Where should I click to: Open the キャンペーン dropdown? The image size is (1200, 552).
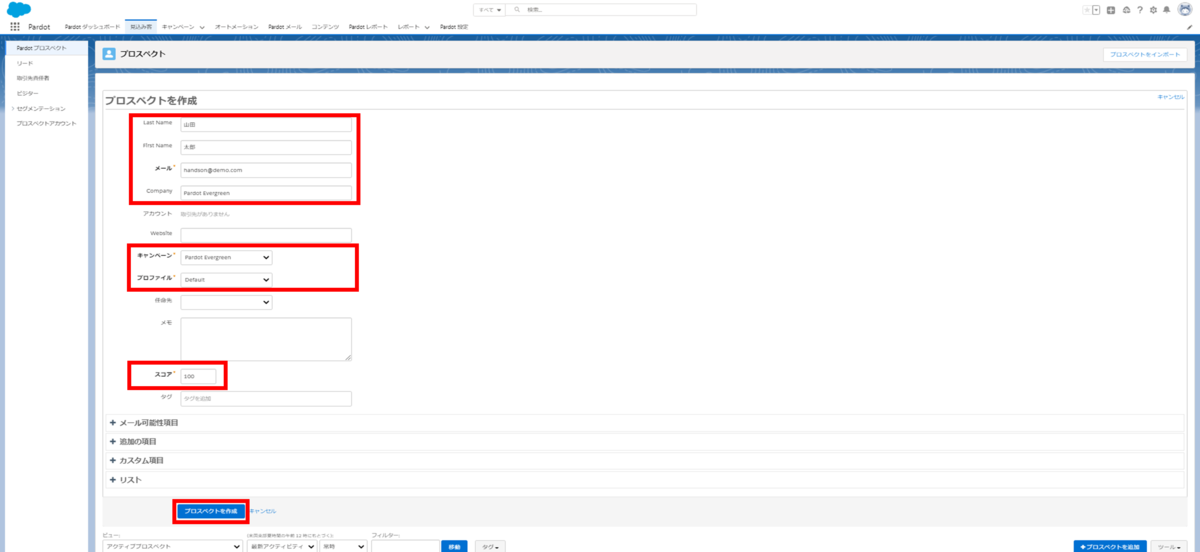point(226,257)
